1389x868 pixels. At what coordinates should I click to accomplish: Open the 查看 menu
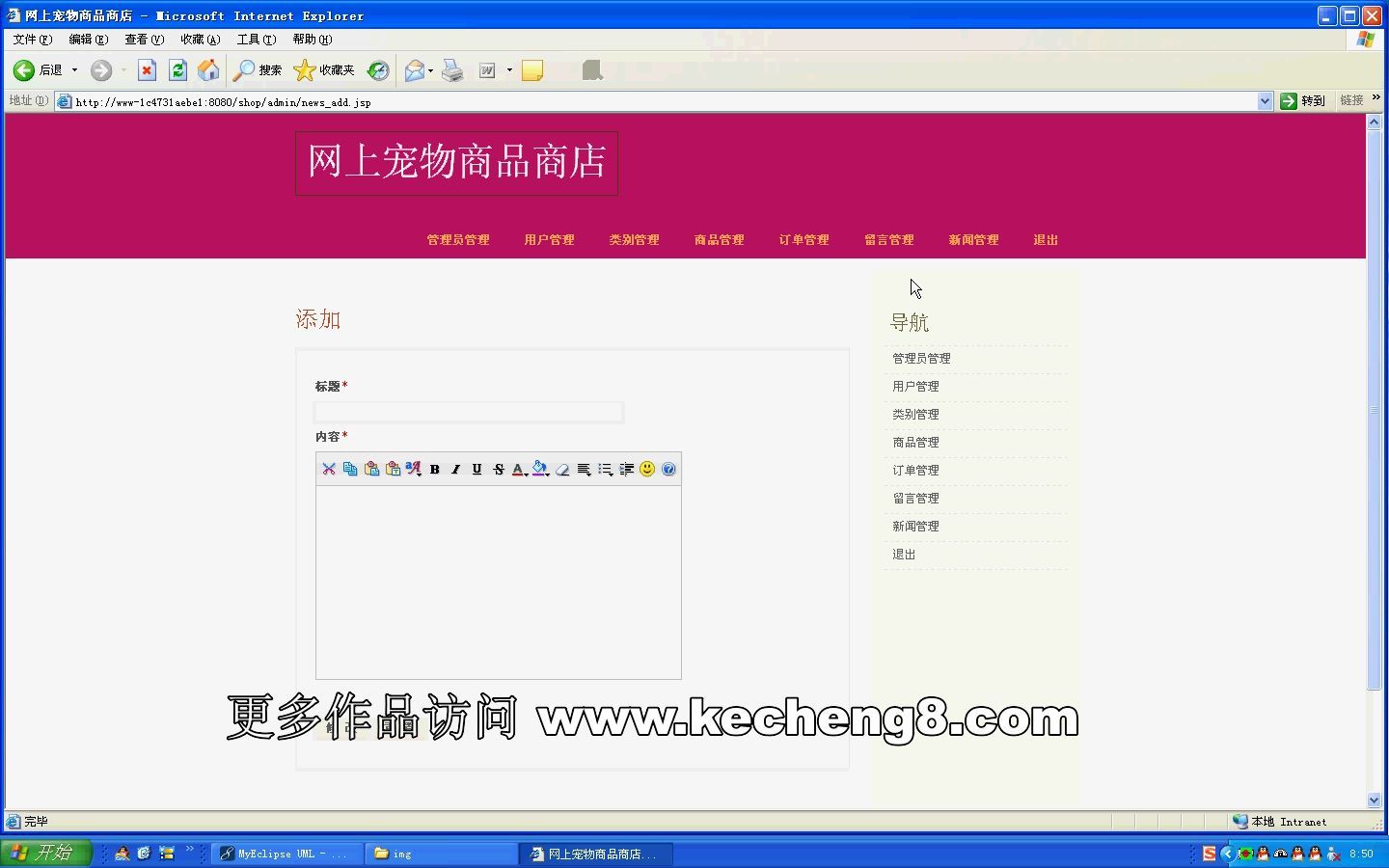point(144,40)
